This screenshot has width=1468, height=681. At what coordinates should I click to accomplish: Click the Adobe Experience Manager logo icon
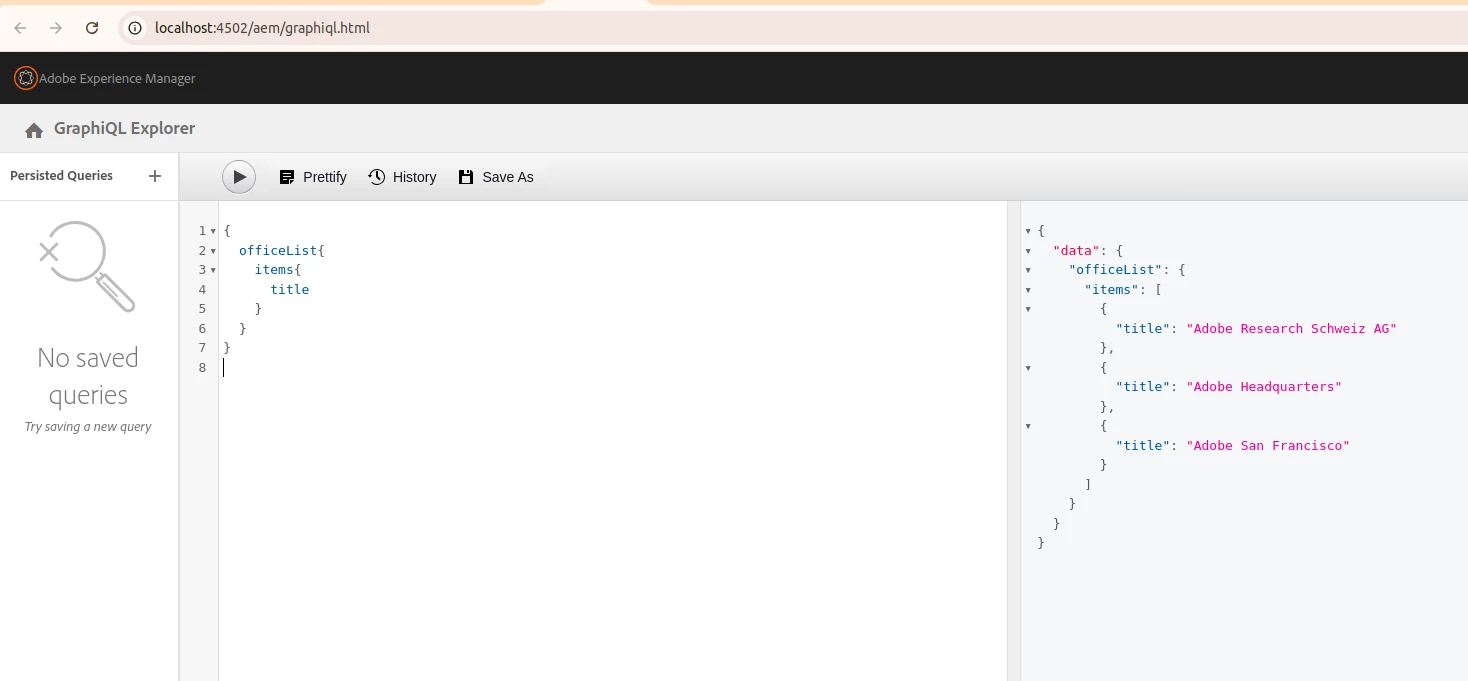(x=26, y=78)
